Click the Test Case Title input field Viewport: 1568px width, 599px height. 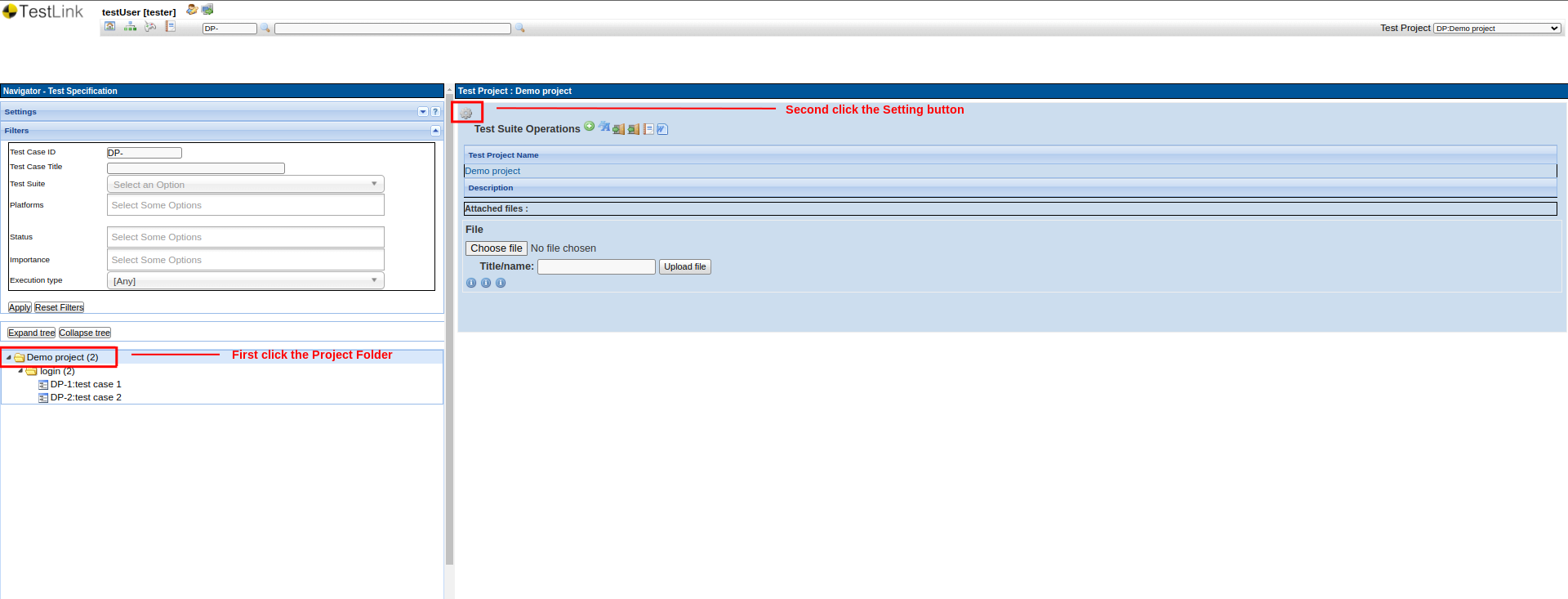pyautogui.click(x=196, y=168)
